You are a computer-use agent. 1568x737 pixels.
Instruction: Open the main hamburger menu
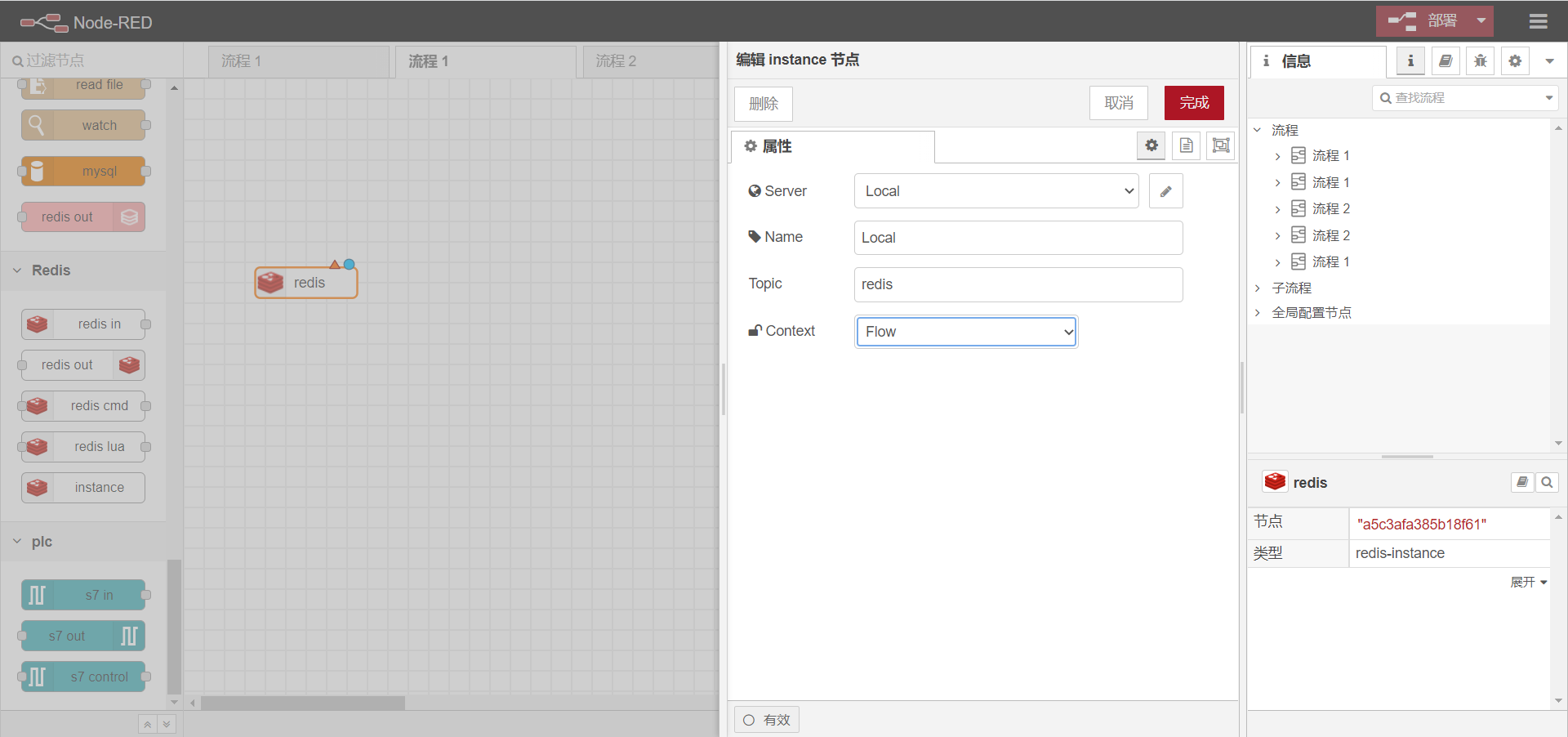click(x=1539, y=21)
